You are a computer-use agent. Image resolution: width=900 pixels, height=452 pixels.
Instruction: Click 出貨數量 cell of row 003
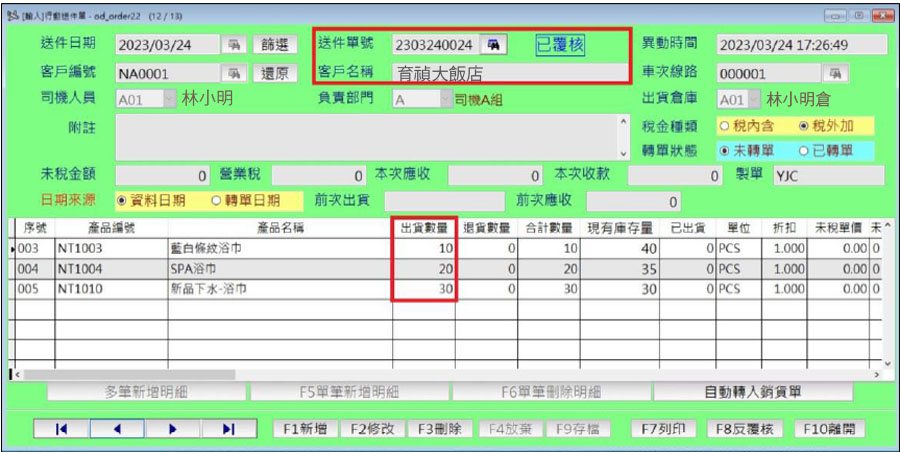[x=424, y=249]
